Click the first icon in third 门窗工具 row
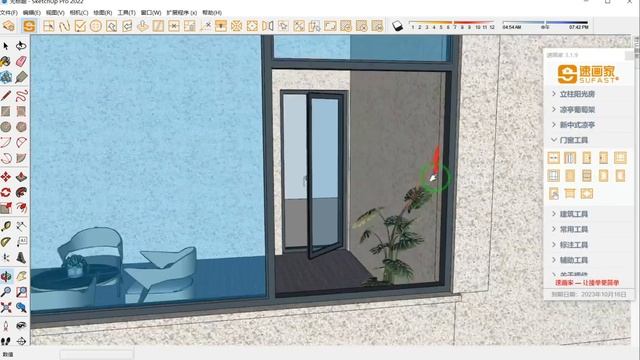Viewport: 640px width, 360px height. [x=553, y=193]
